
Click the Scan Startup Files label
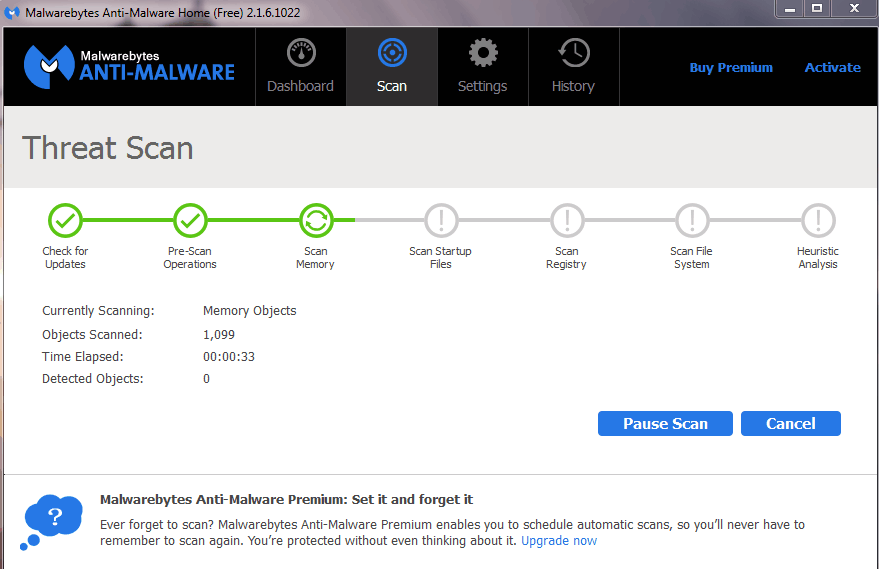(x=441, y=258)
